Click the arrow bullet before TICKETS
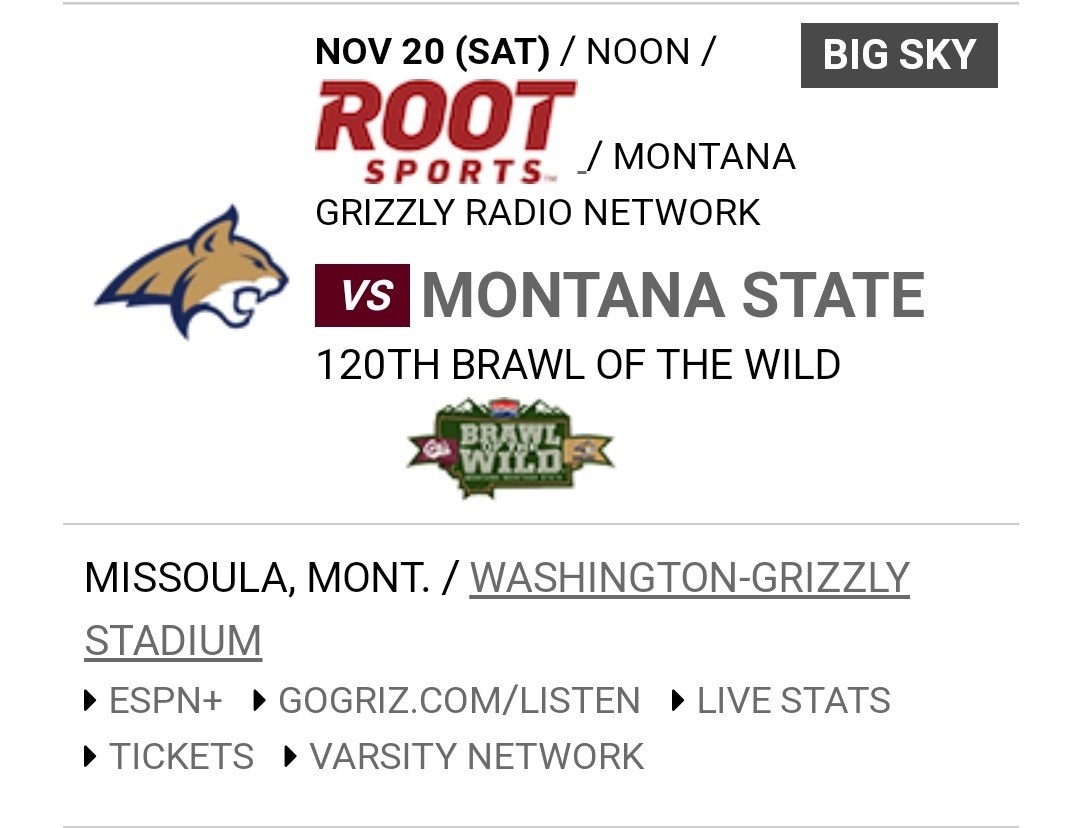Screen dimensions: 1080x828 [x=92, y=757]
